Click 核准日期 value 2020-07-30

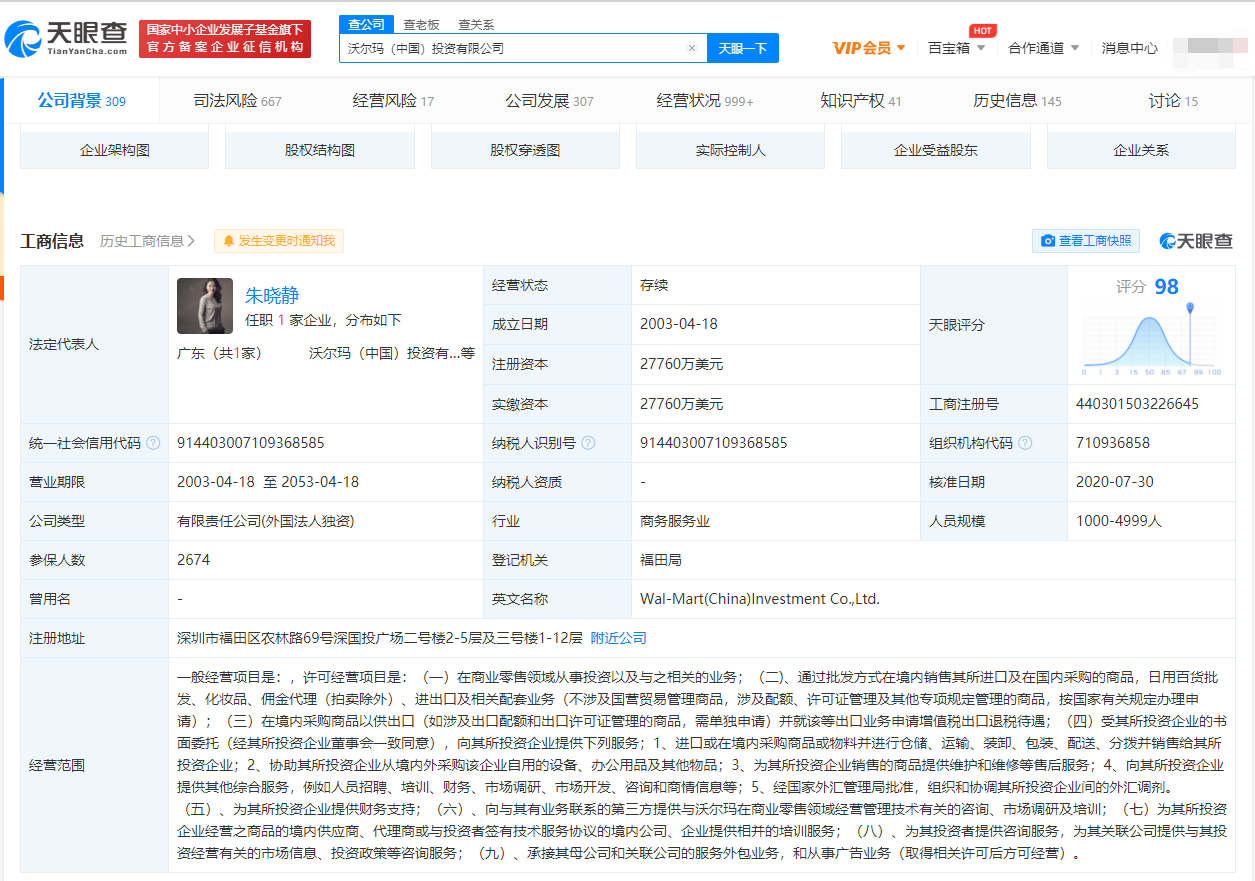1115,482
